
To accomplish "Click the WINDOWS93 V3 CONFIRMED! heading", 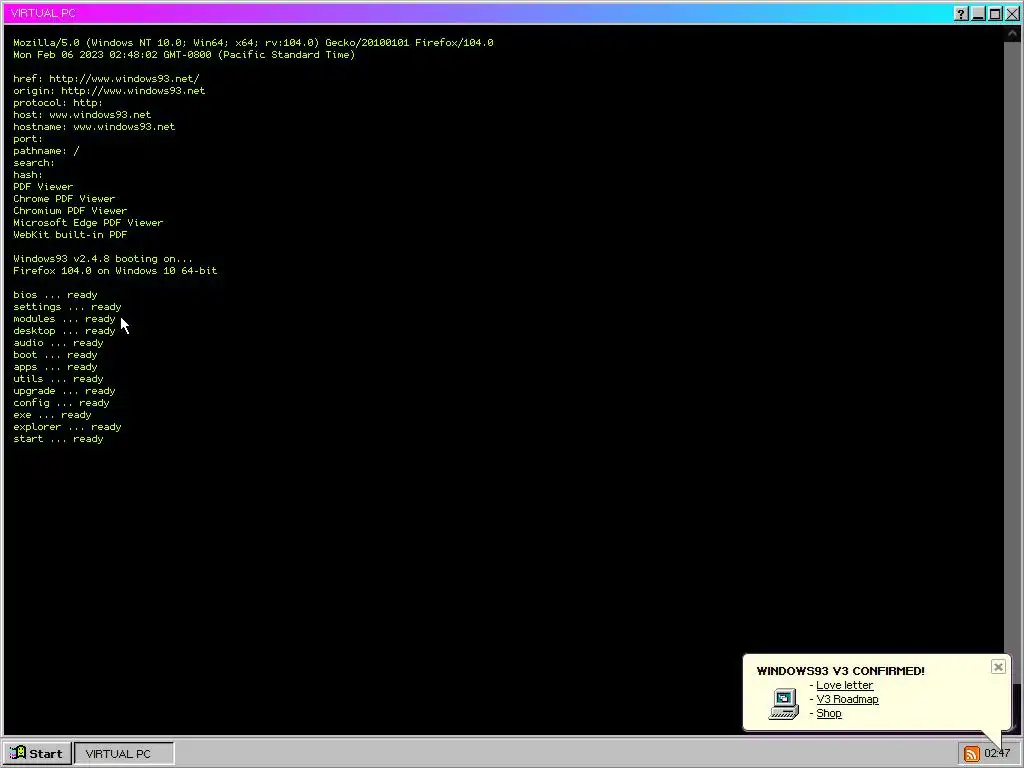I will 840,671.
